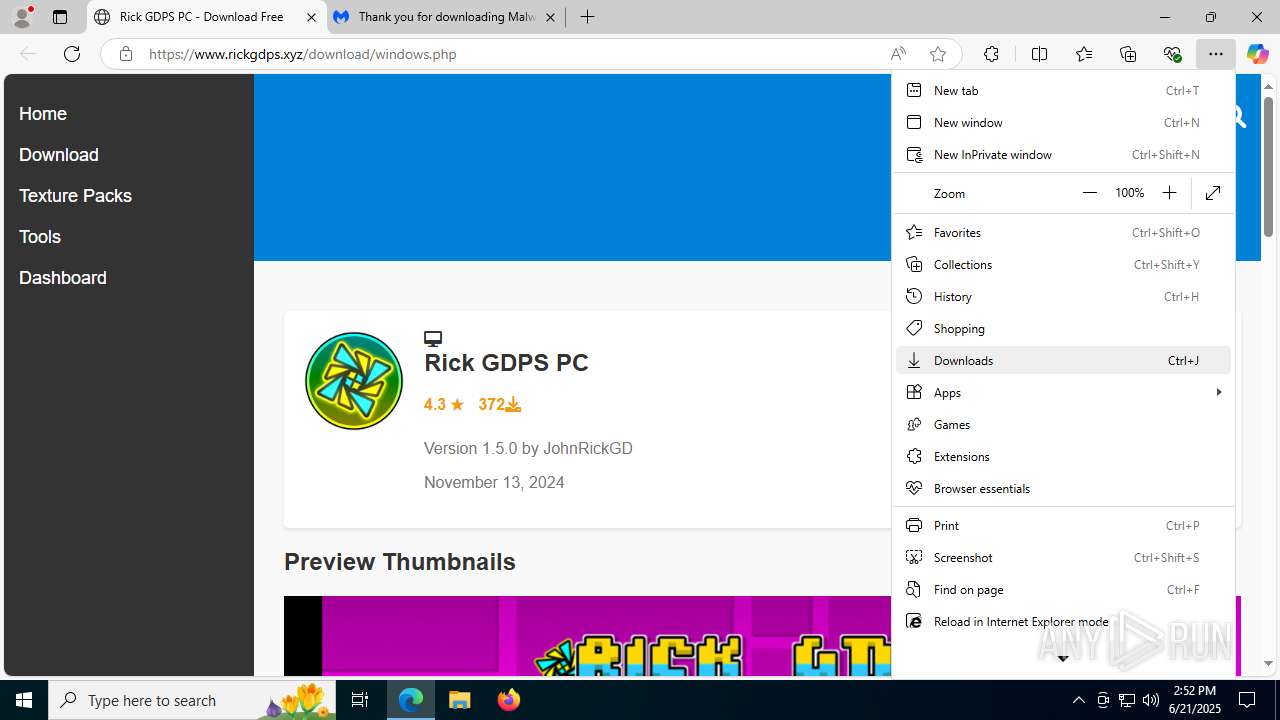The height and width of the screenshot is (720, 1280).
Task: Click Shopping in the menu
Action: point(1063,328)
